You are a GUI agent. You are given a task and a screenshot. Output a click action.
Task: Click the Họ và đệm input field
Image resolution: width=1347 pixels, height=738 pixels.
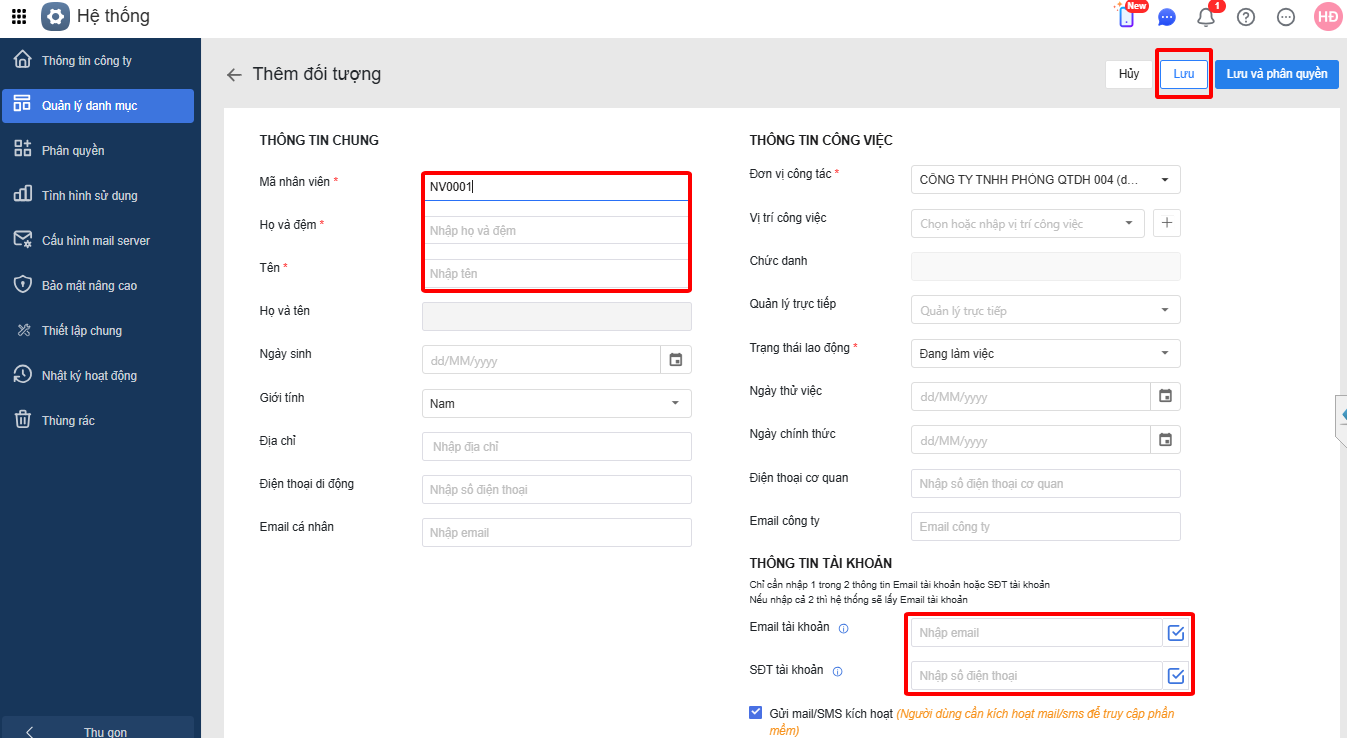[556, 231]
